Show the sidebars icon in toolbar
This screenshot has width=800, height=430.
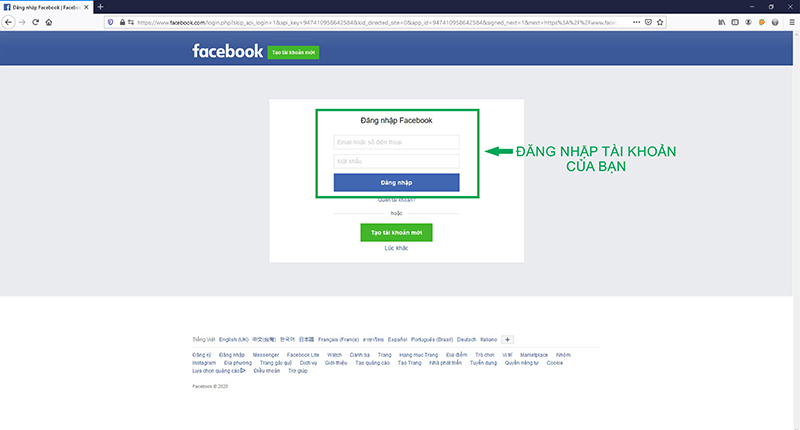(x=735, y=22)
